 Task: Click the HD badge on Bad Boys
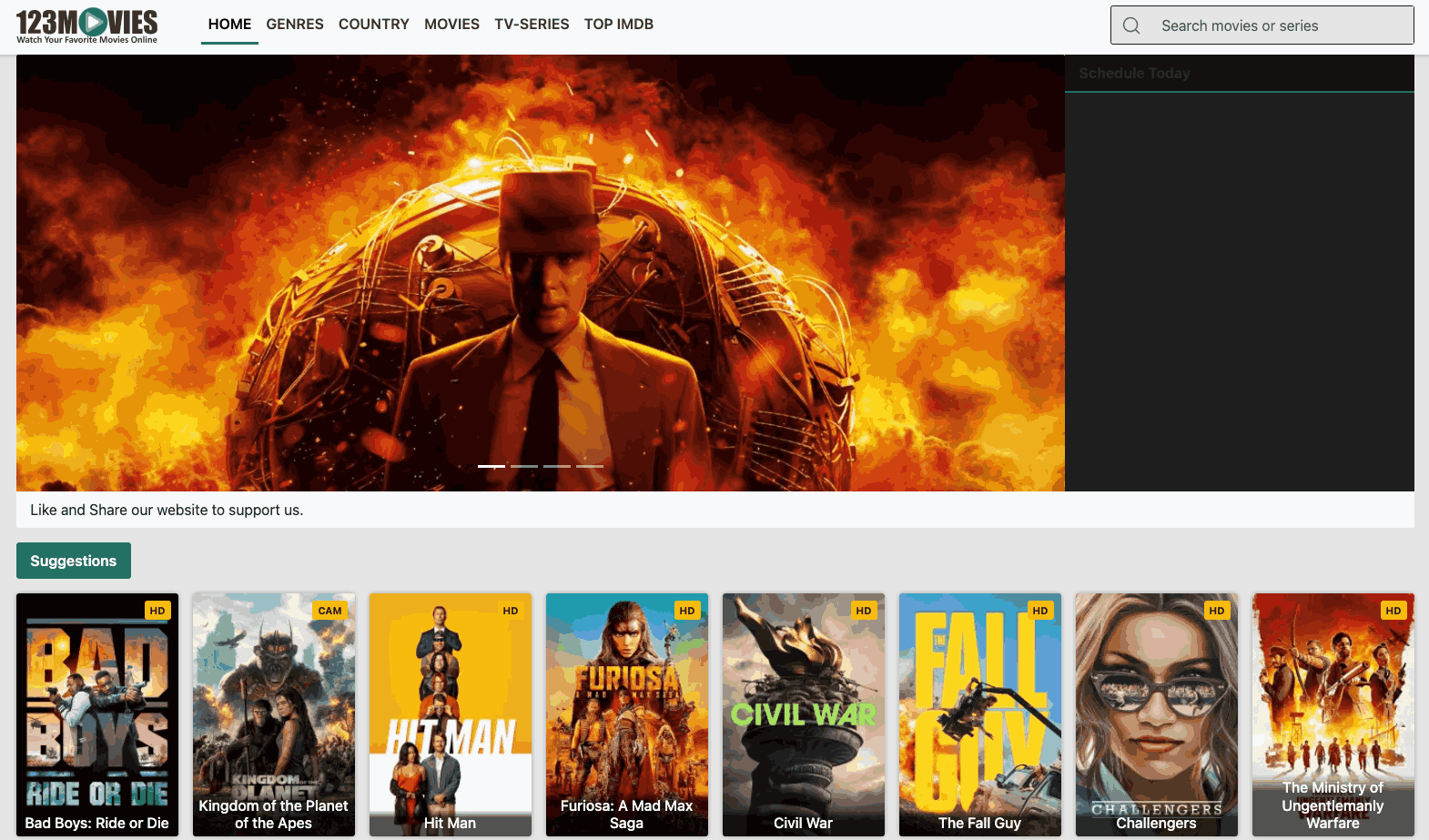pyautogui.click(x=157, y=611)
